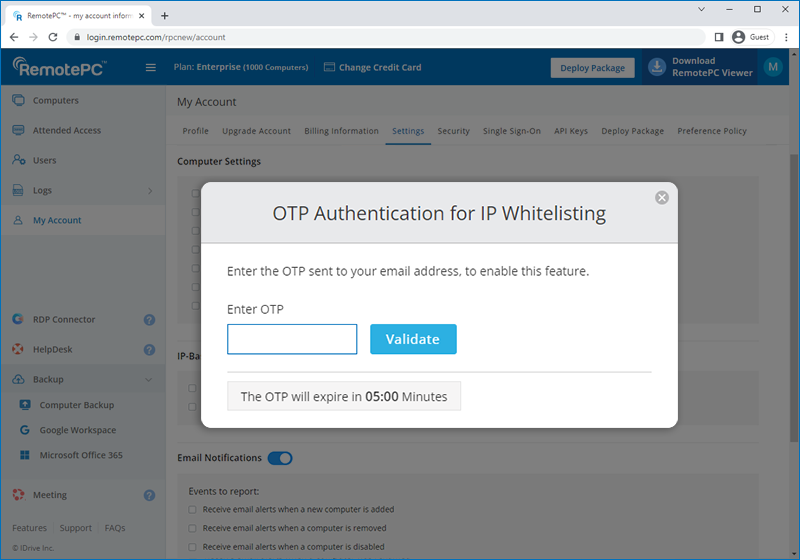Image resolution: width=800 pixels, height=560 pixels.
Task: Expand the Logs sidebar submenu
Action: click(x=150, y=191)
